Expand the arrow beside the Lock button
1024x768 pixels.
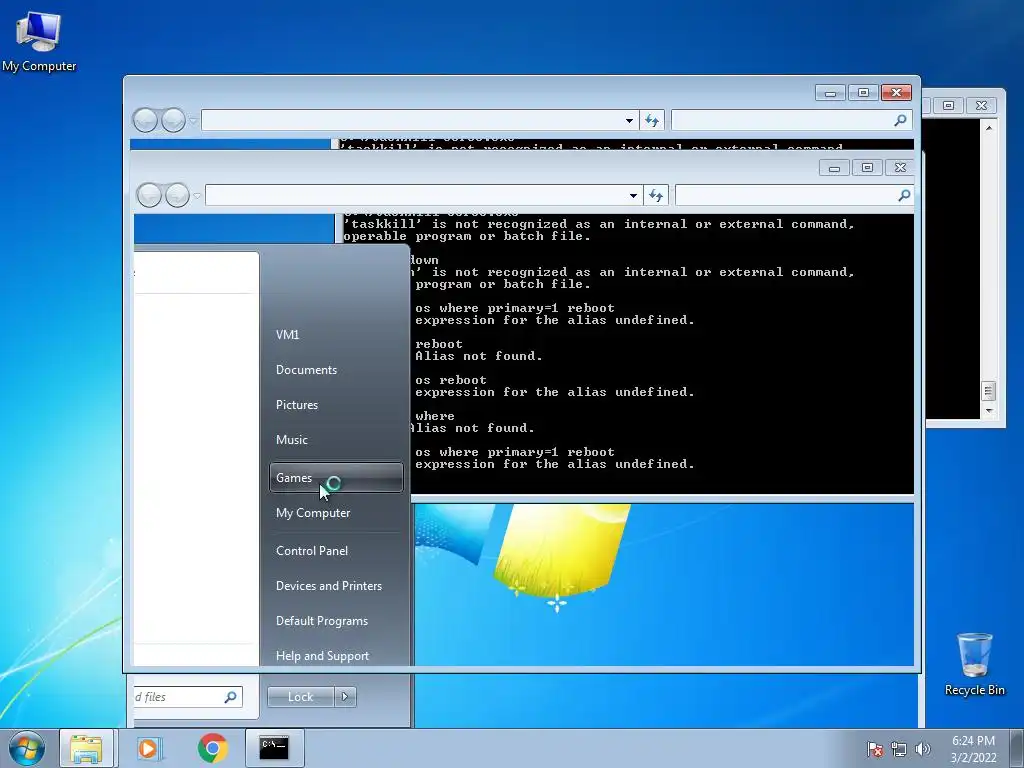(x=345, y=697)
